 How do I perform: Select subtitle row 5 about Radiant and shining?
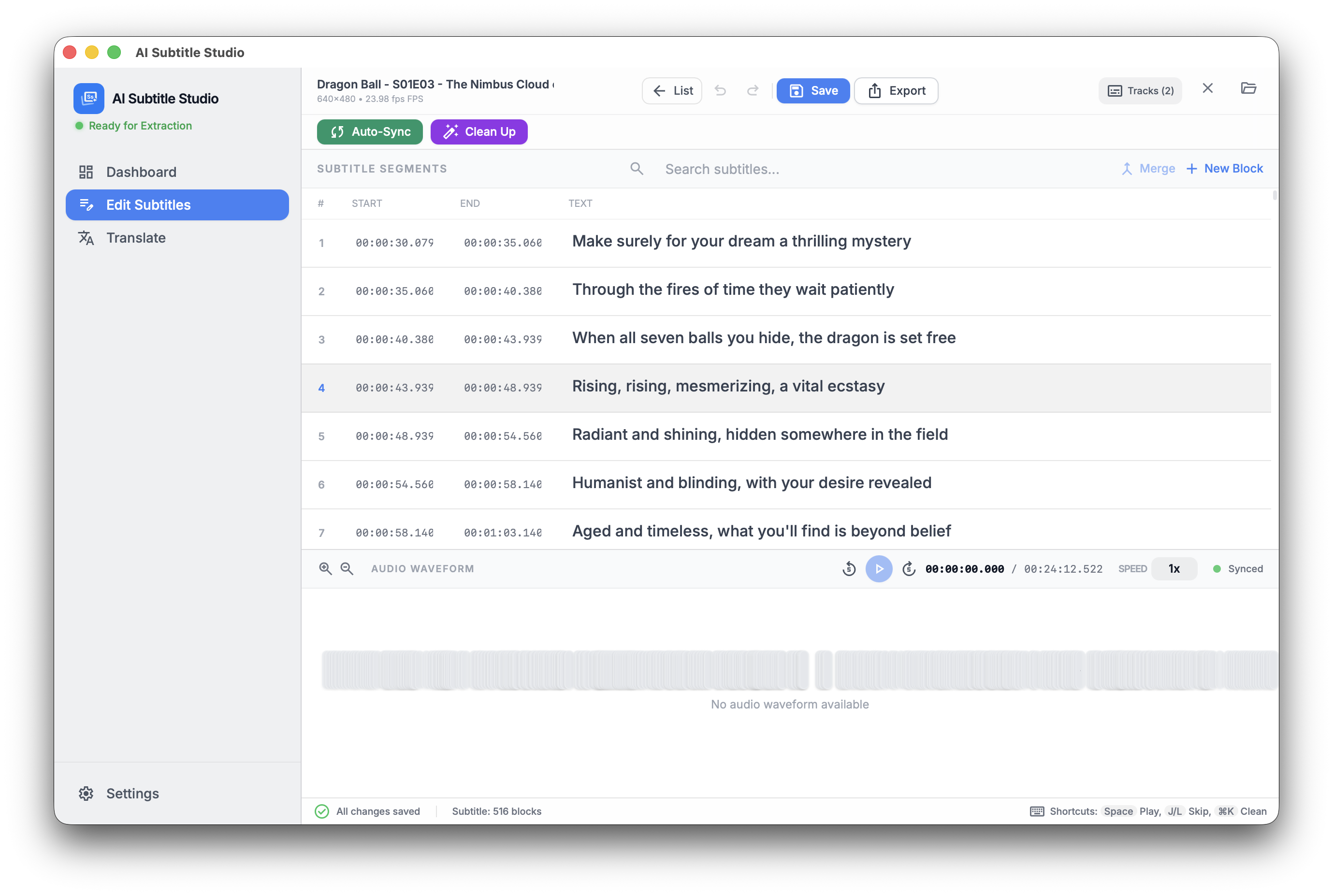point(760,435)
